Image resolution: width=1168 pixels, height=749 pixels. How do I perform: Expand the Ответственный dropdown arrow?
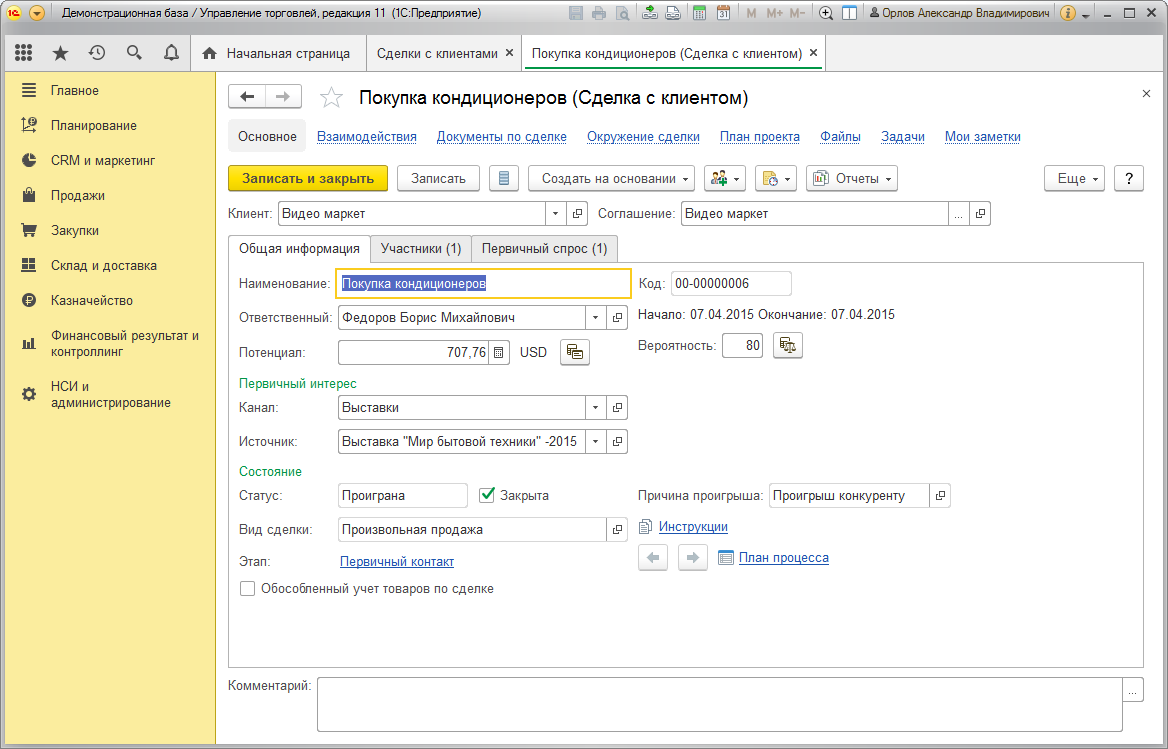click(x=596, y=318)
